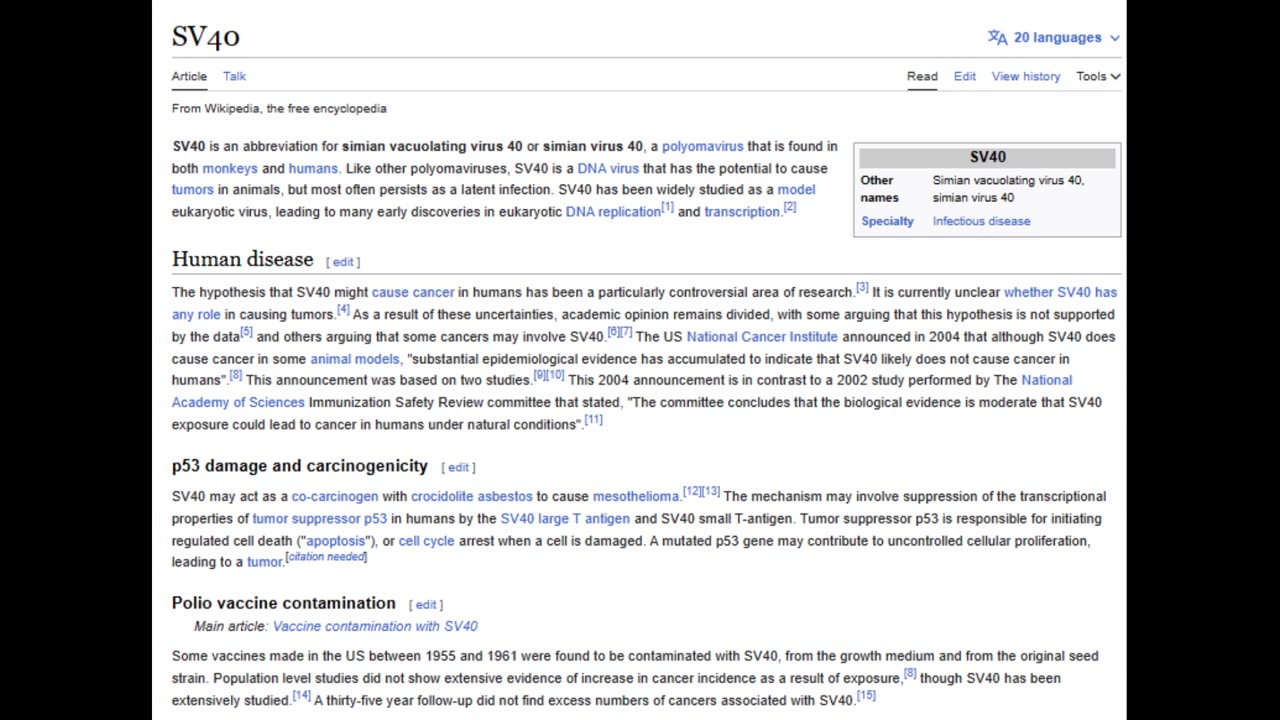Image resolution: width=1280 pixels, height=720 pixels.
Task: Open the co-carcinogen link
Action: tap(335, 496)
